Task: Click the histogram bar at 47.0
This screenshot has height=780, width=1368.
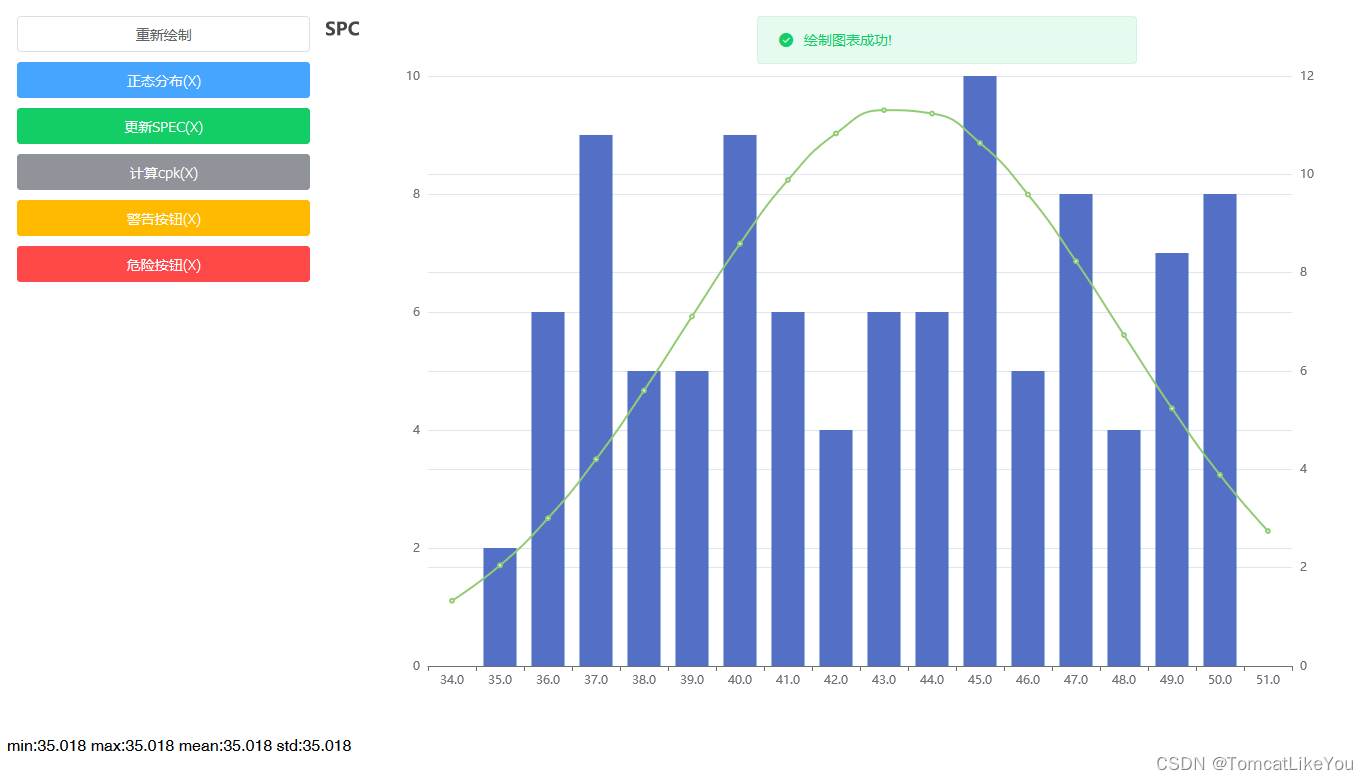Action: [x=1076, y=430]
